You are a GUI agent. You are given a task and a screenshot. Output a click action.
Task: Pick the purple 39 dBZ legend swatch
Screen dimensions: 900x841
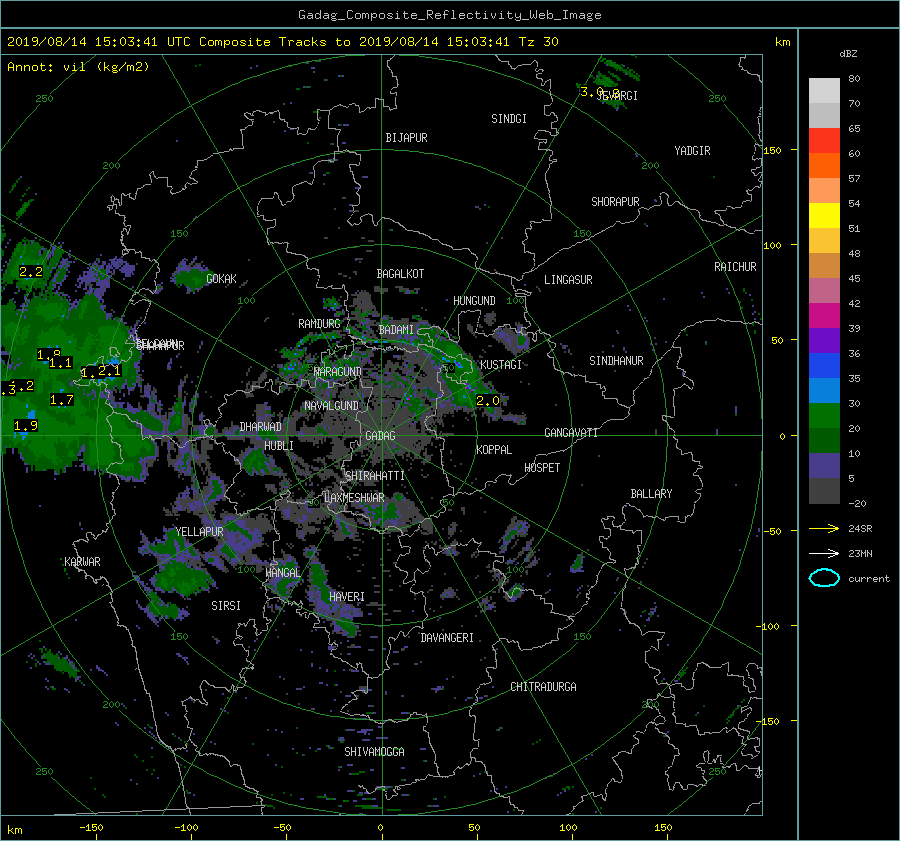point(824,340)
